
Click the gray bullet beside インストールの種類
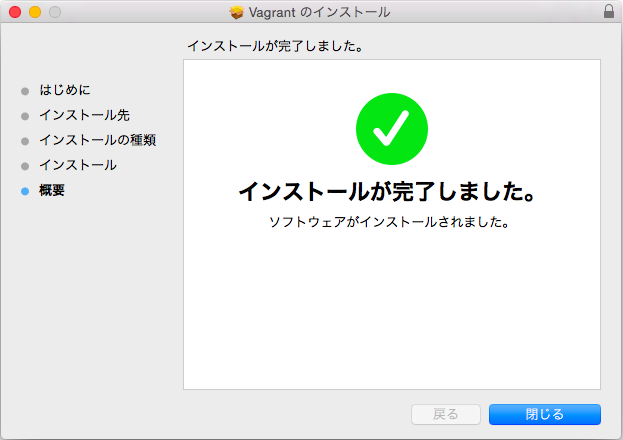25,141
